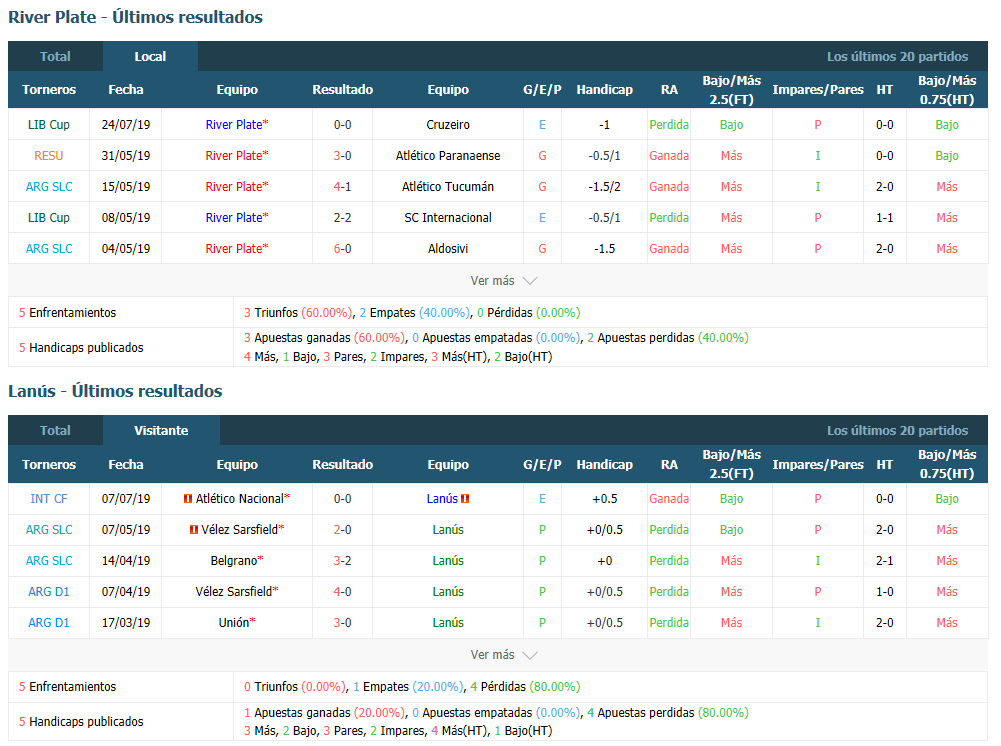Click the 3-2 result of Belgrano match
Image resolution: width=1001 pixels, height=746 pixels.
pos(342,561)
